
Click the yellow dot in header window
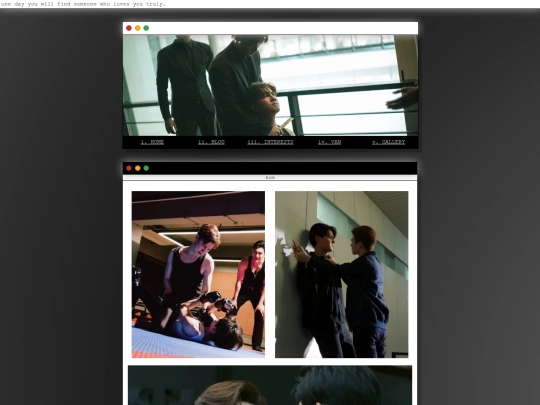[x=137, y=28]
